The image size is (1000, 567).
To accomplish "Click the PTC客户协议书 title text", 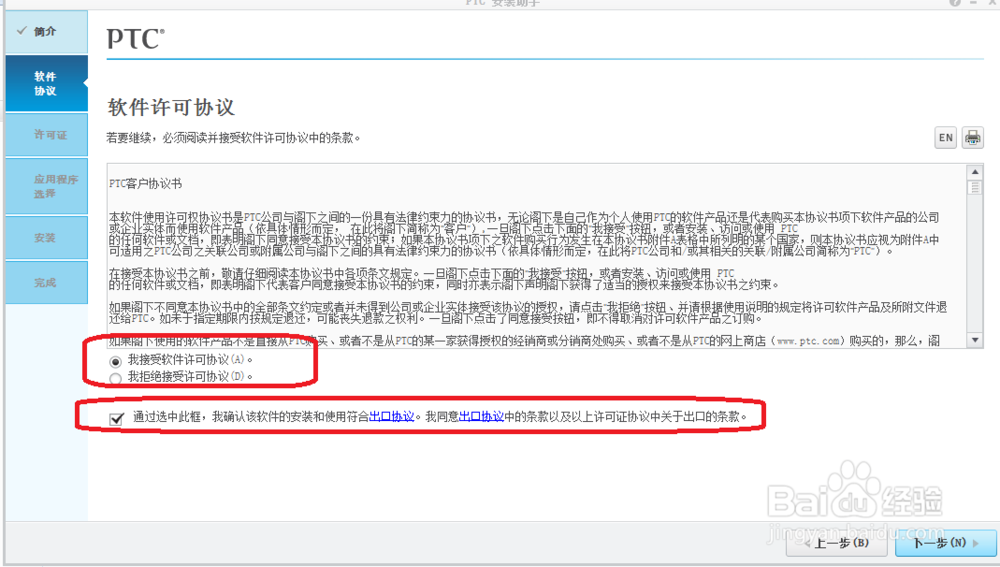I will [145, 184].
